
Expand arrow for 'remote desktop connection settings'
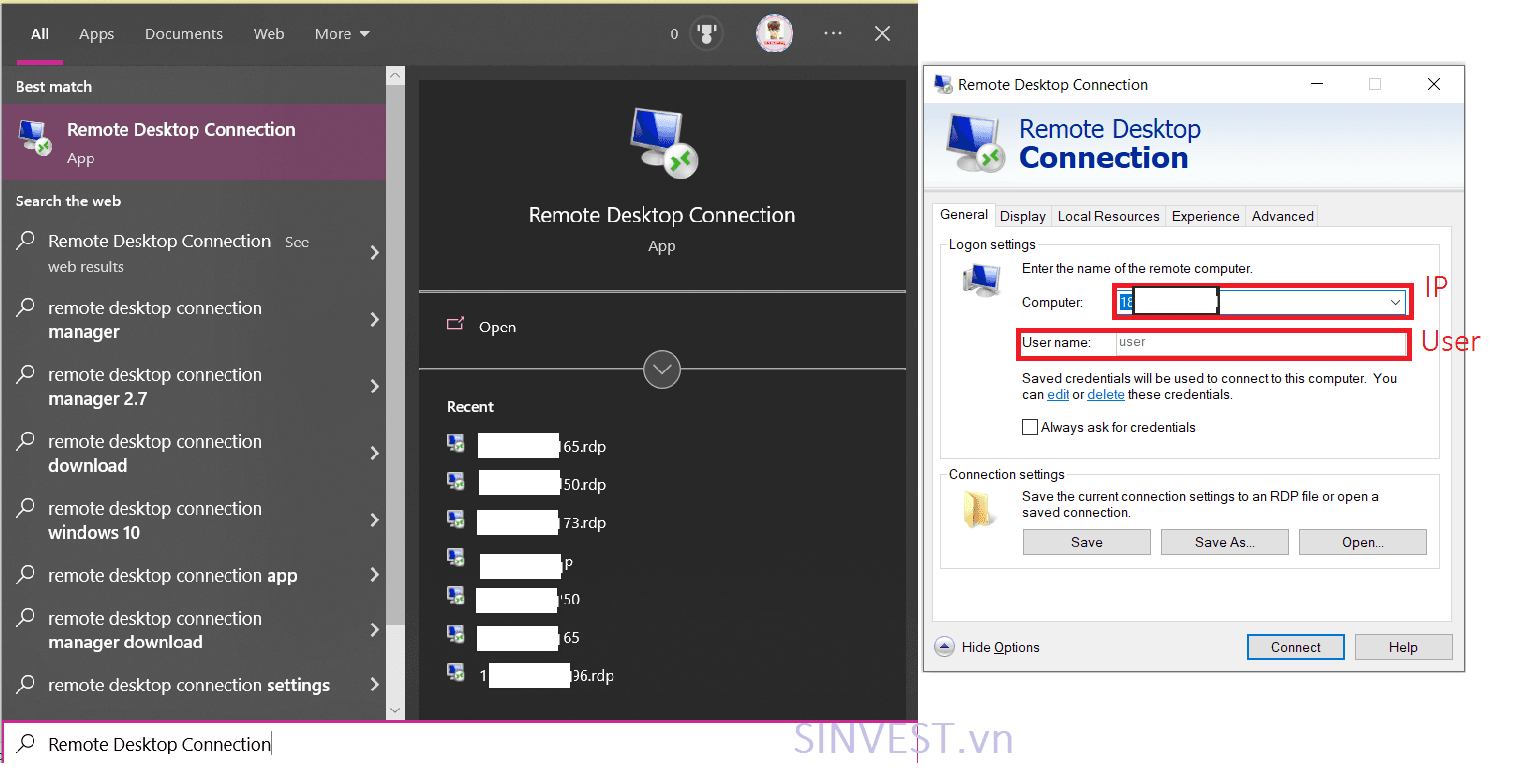[x=375, y=685]
